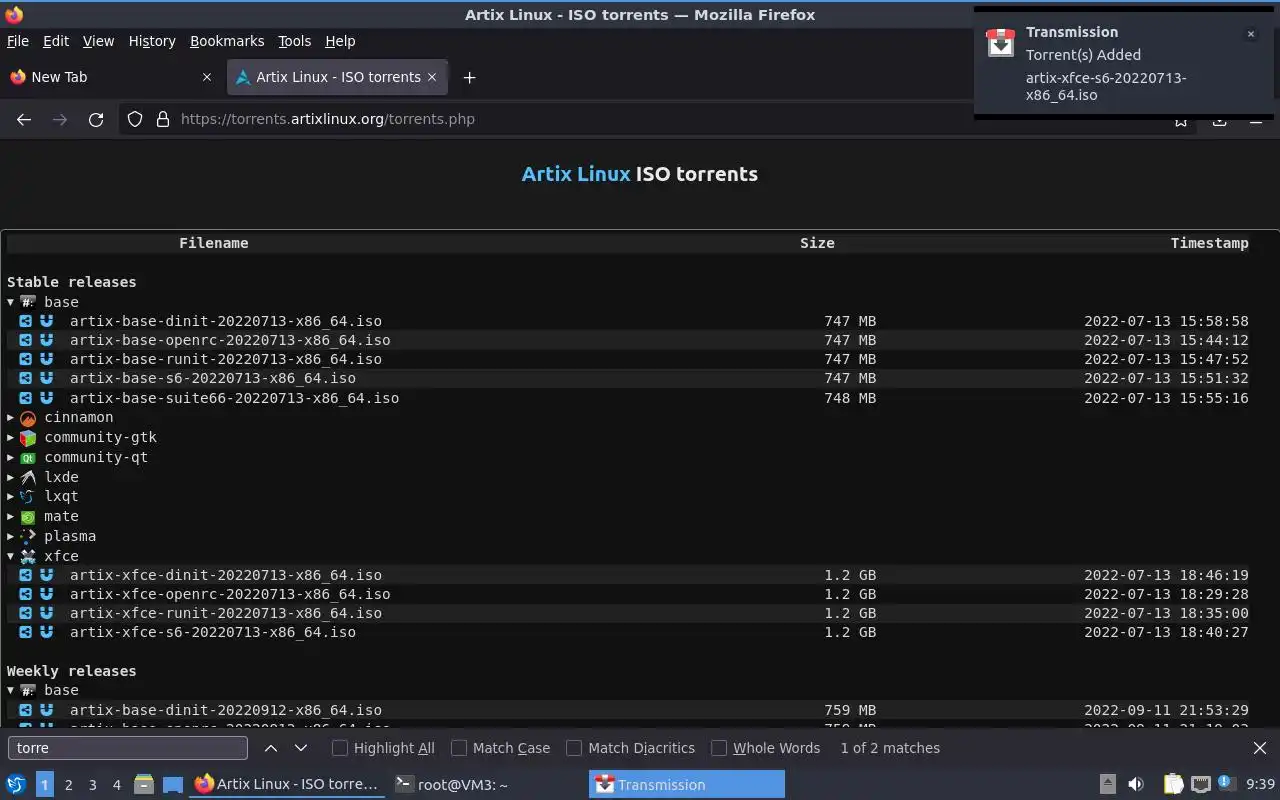Click the share icon for artix-base-suite66-20220713
Viewport: 1280px width, 800px height.
point(26,398)
